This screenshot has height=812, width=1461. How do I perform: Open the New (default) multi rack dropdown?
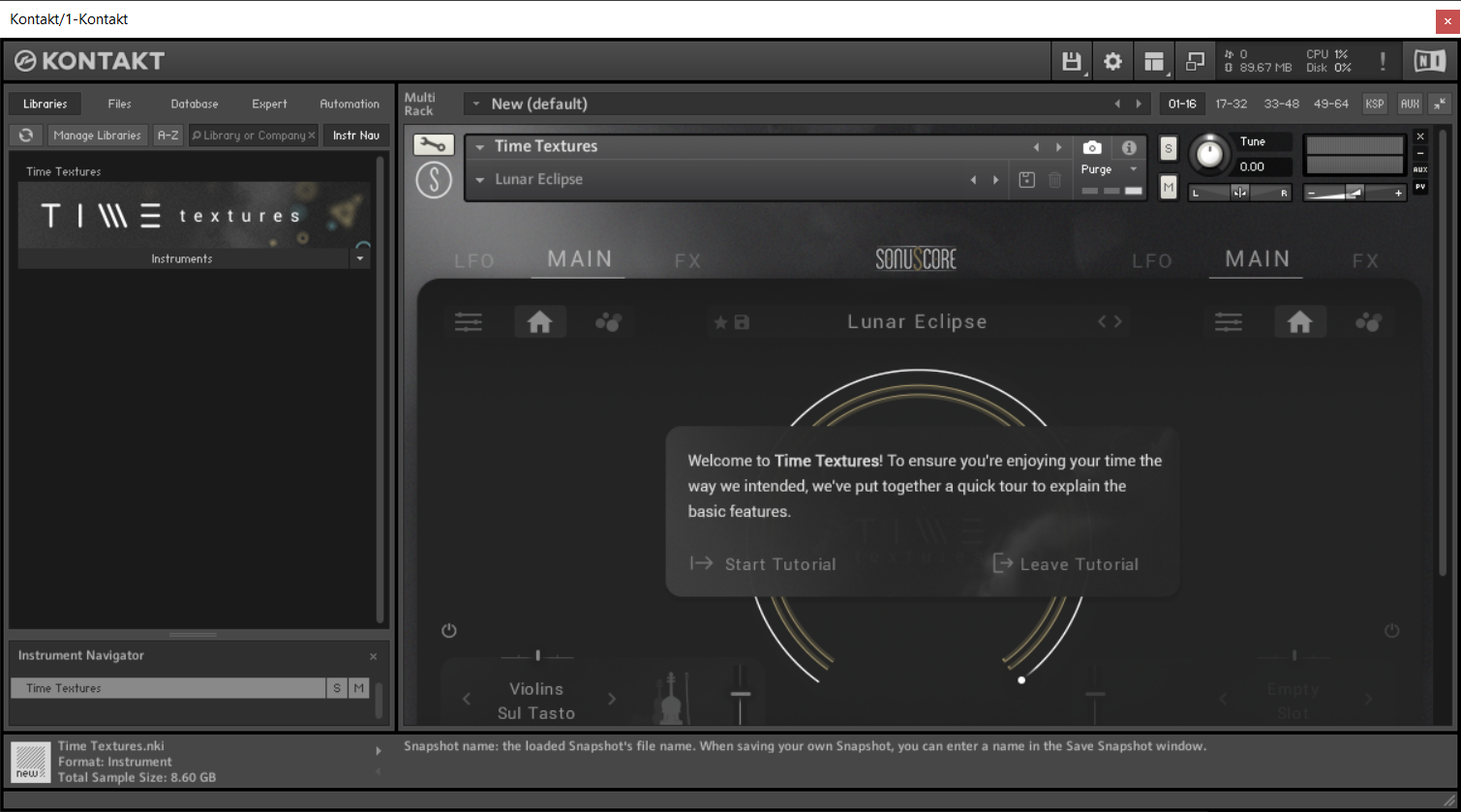(475, 105)
